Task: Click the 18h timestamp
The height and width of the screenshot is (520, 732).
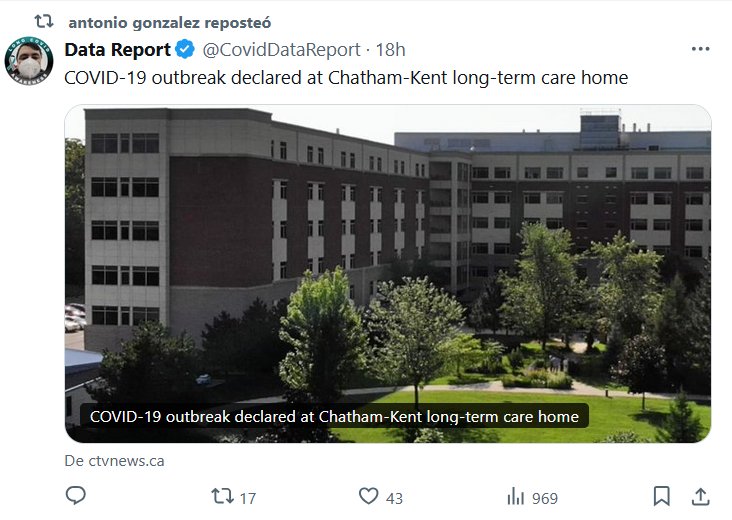Action: click(x=390, y=49)
